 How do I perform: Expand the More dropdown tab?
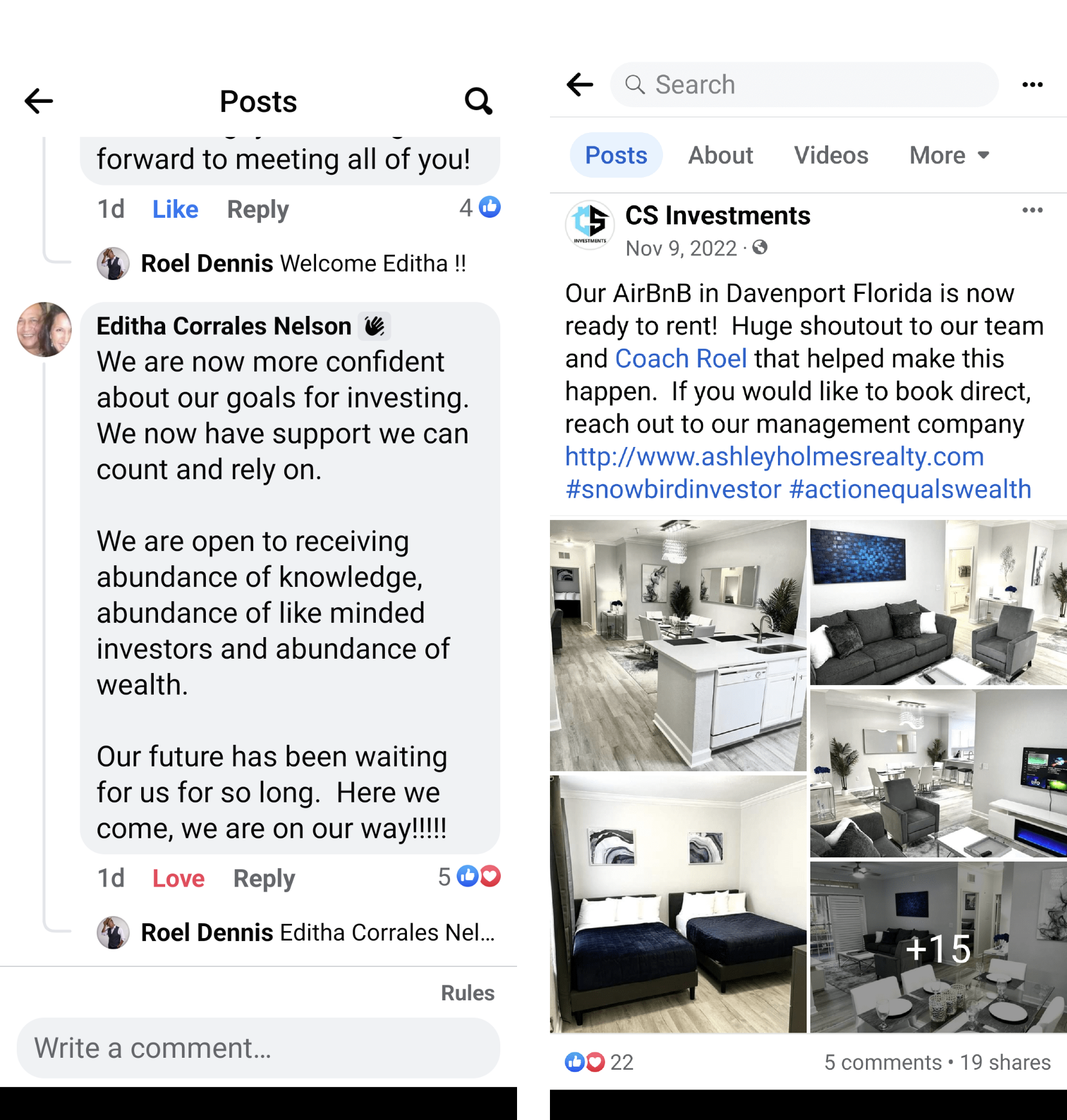pyautogui.click(x=949, y=156)
